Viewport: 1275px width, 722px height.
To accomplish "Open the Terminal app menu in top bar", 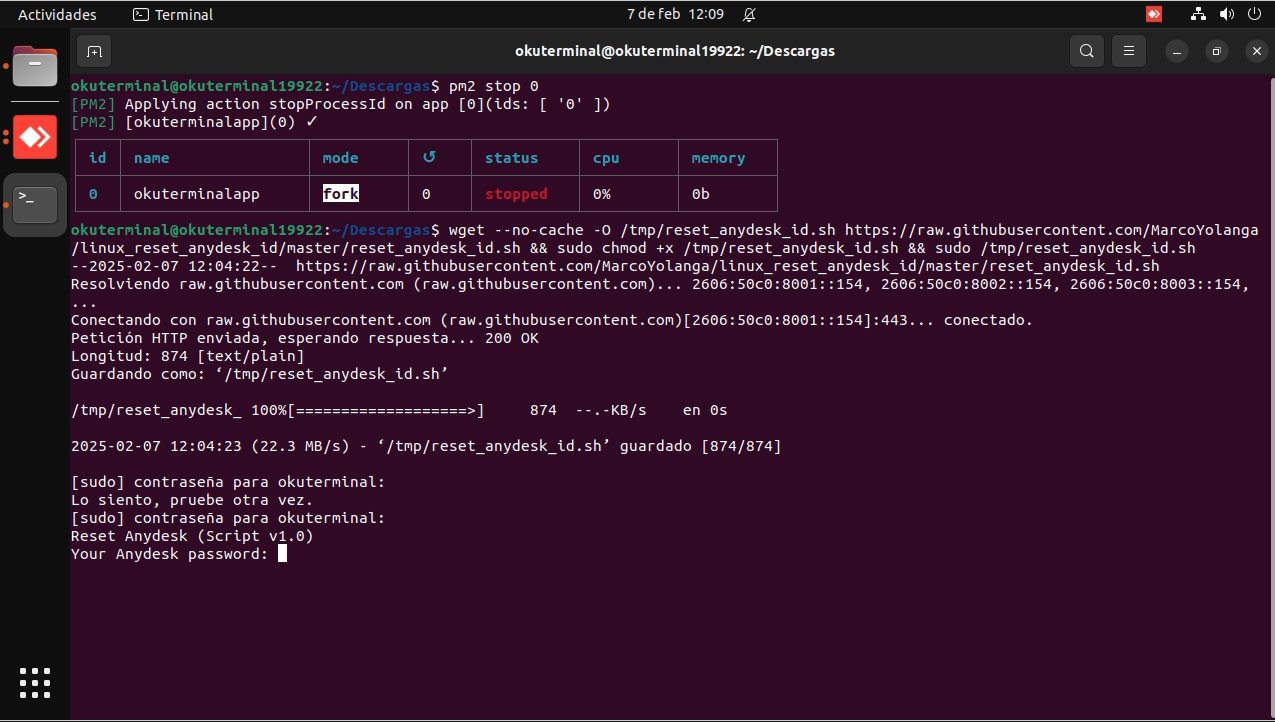I will coord(173,15).
